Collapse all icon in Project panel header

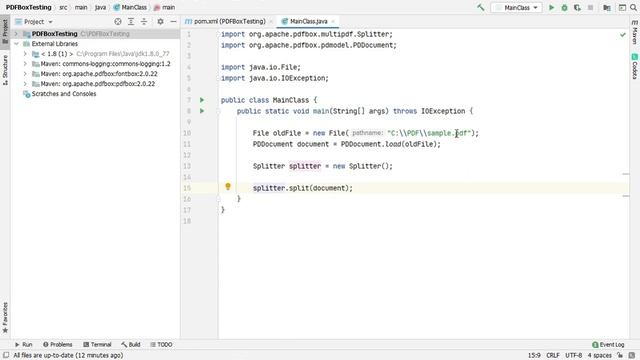[144, 22]
